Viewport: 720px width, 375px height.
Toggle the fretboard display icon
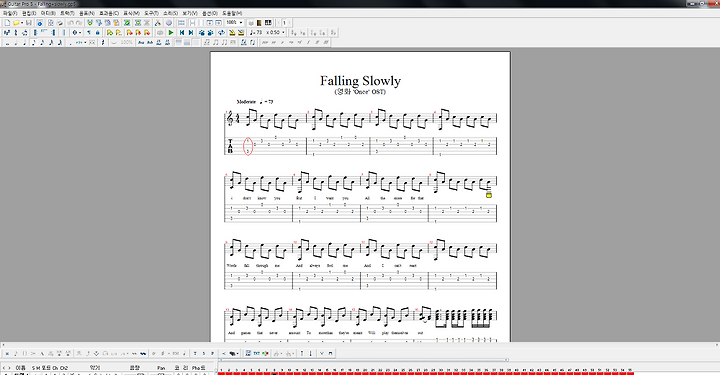coord(259,22)
